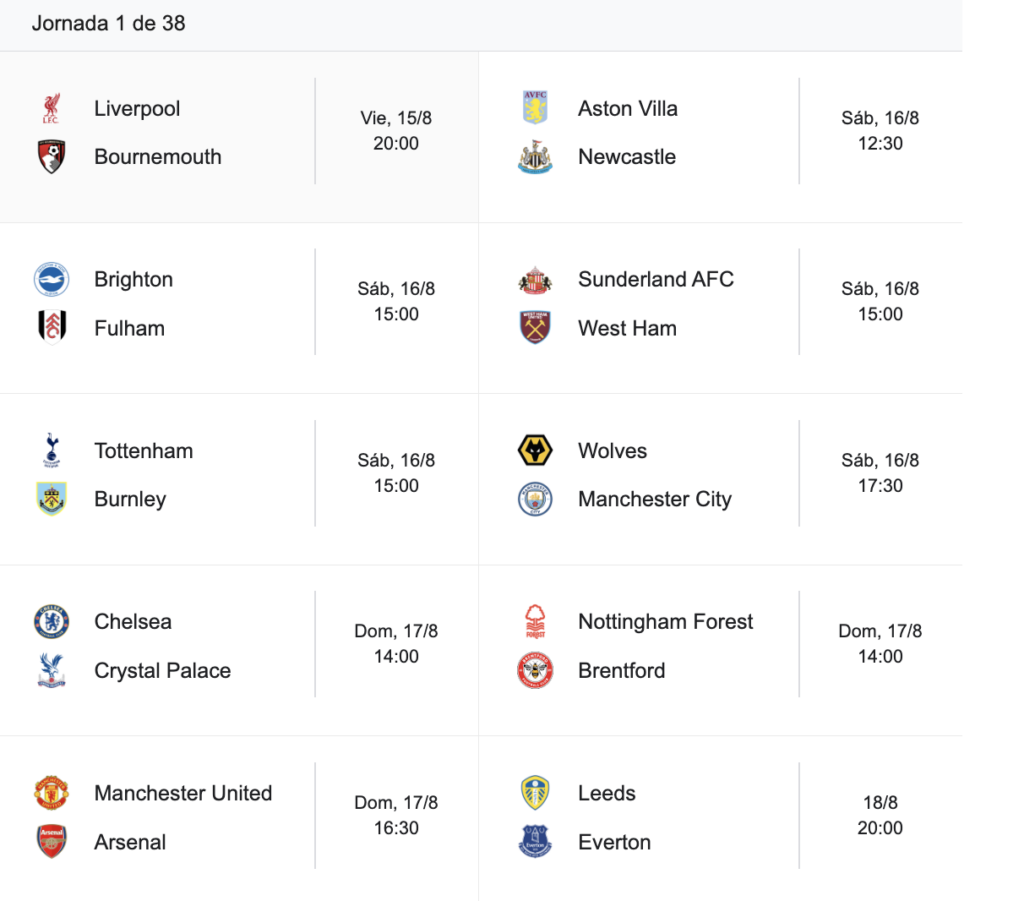Click the Wolves badge icon
The height and width of the screenshot is (901, 1024).
(x=535, y=450)
